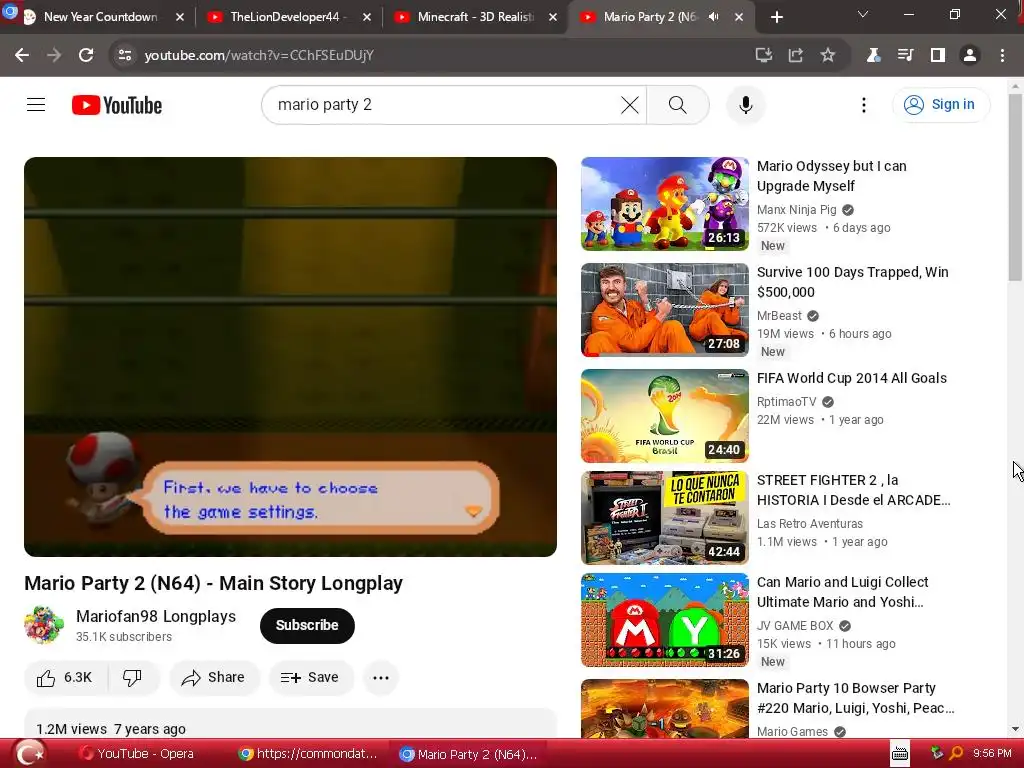The width and height of the screenshot is (1024, 768).
Task: Click the taskbar search magnifier icon
Action: (x=956, y=754)
